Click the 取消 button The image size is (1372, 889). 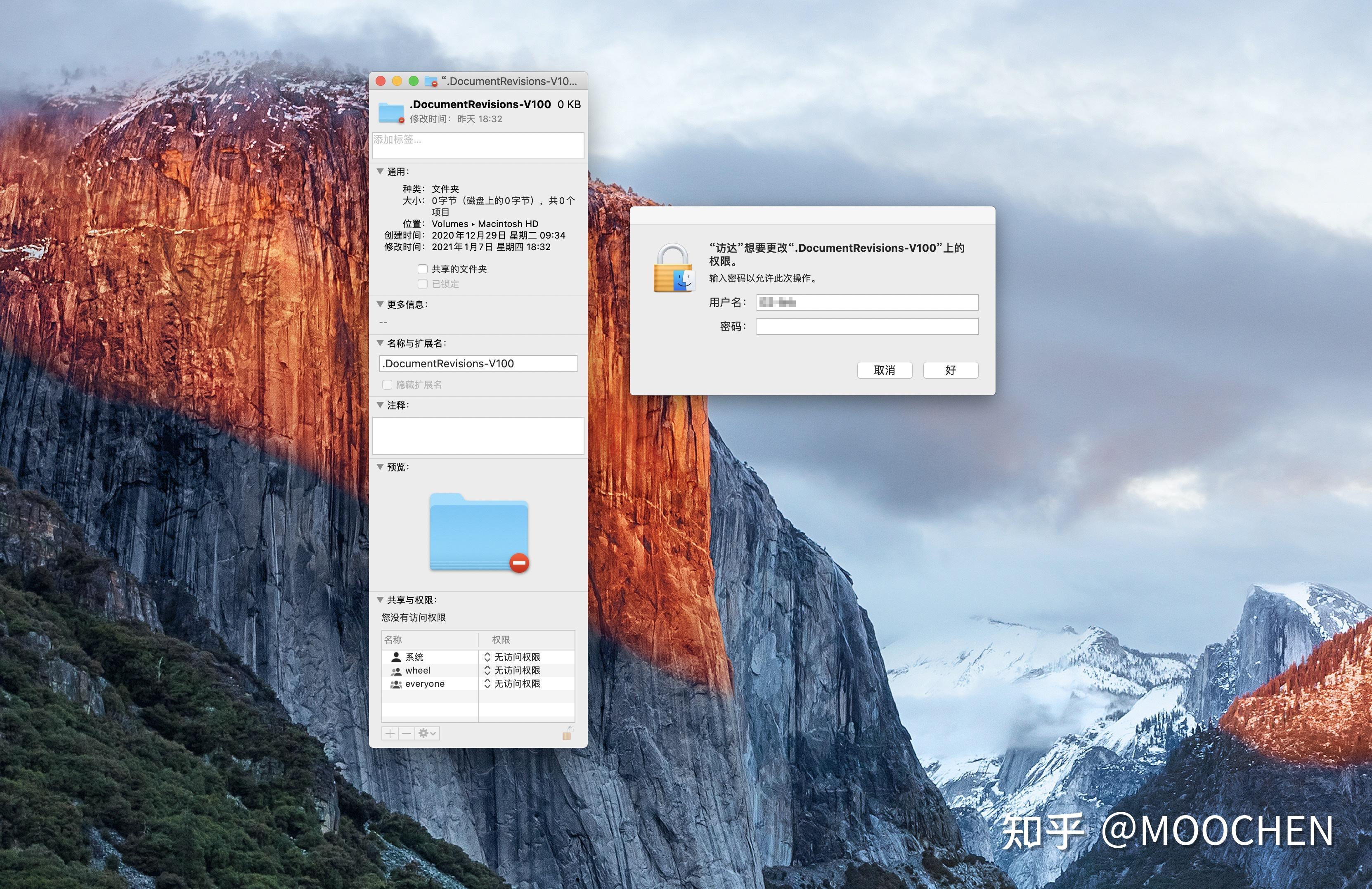tap(884, 370)
